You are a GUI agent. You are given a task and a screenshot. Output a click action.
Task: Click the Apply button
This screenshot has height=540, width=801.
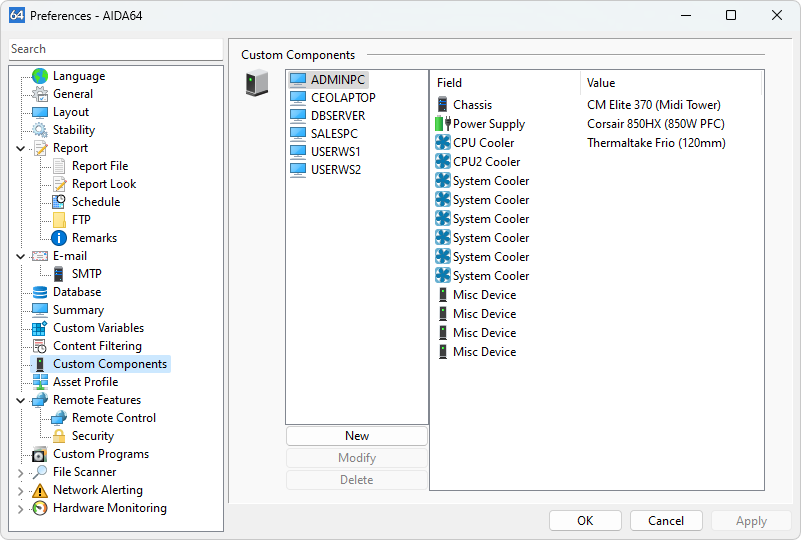pyautogui.click(x=751, y=521)
